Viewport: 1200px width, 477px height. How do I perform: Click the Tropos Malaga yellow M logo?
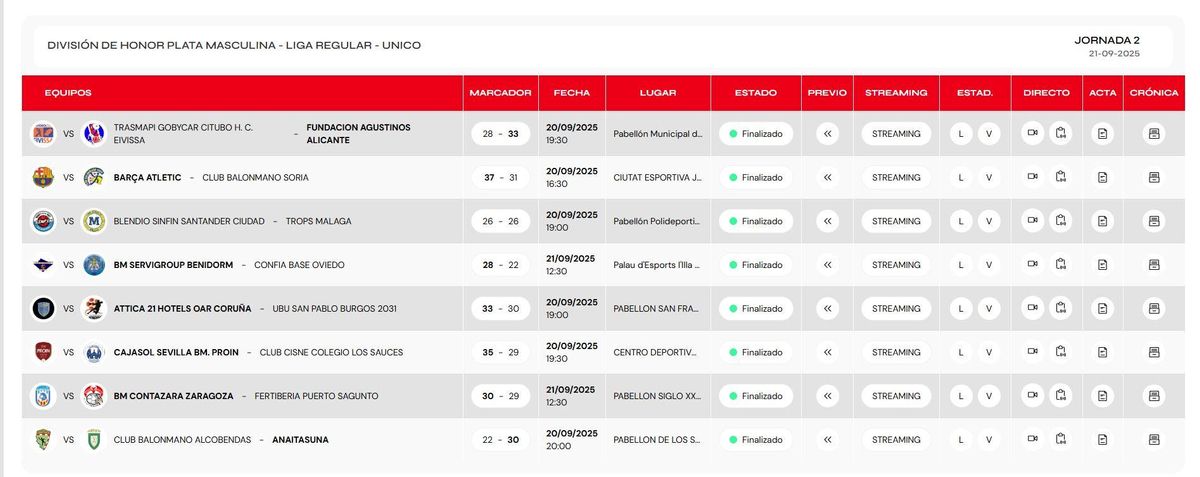click(x=94, y=221)
